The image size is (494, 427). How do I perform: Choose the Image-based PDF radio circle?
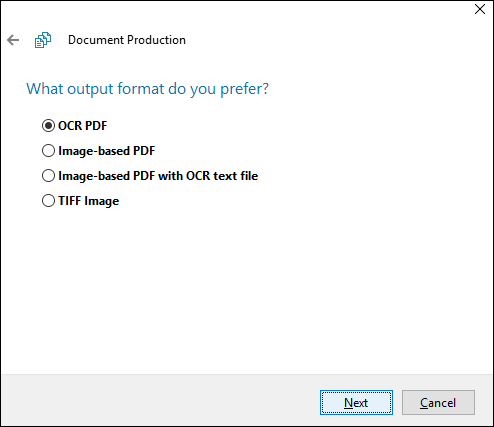[x=48, y=151]
